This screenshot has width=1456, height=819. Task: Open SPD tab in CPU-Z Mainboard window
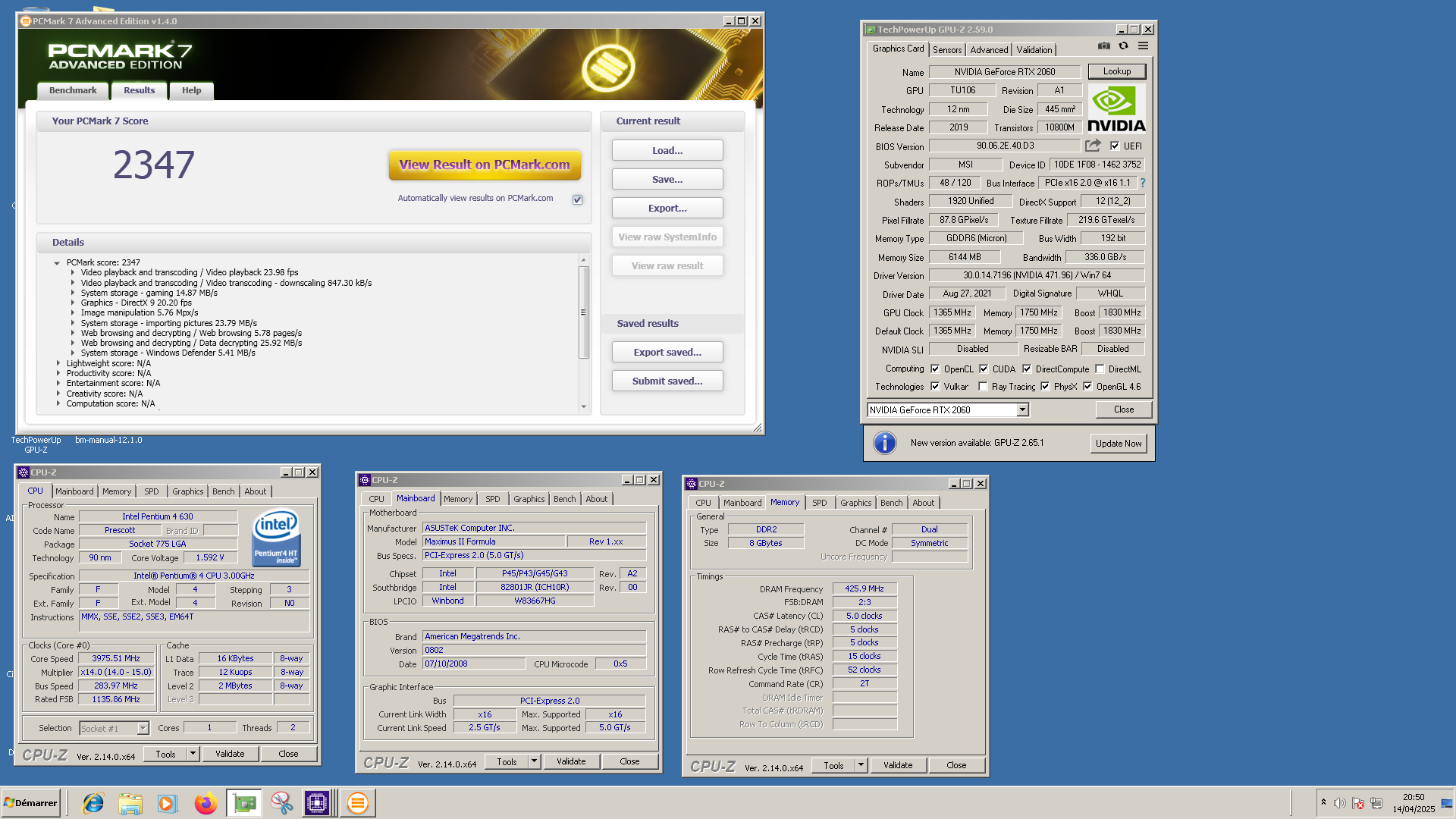click(x=493, y=499)
